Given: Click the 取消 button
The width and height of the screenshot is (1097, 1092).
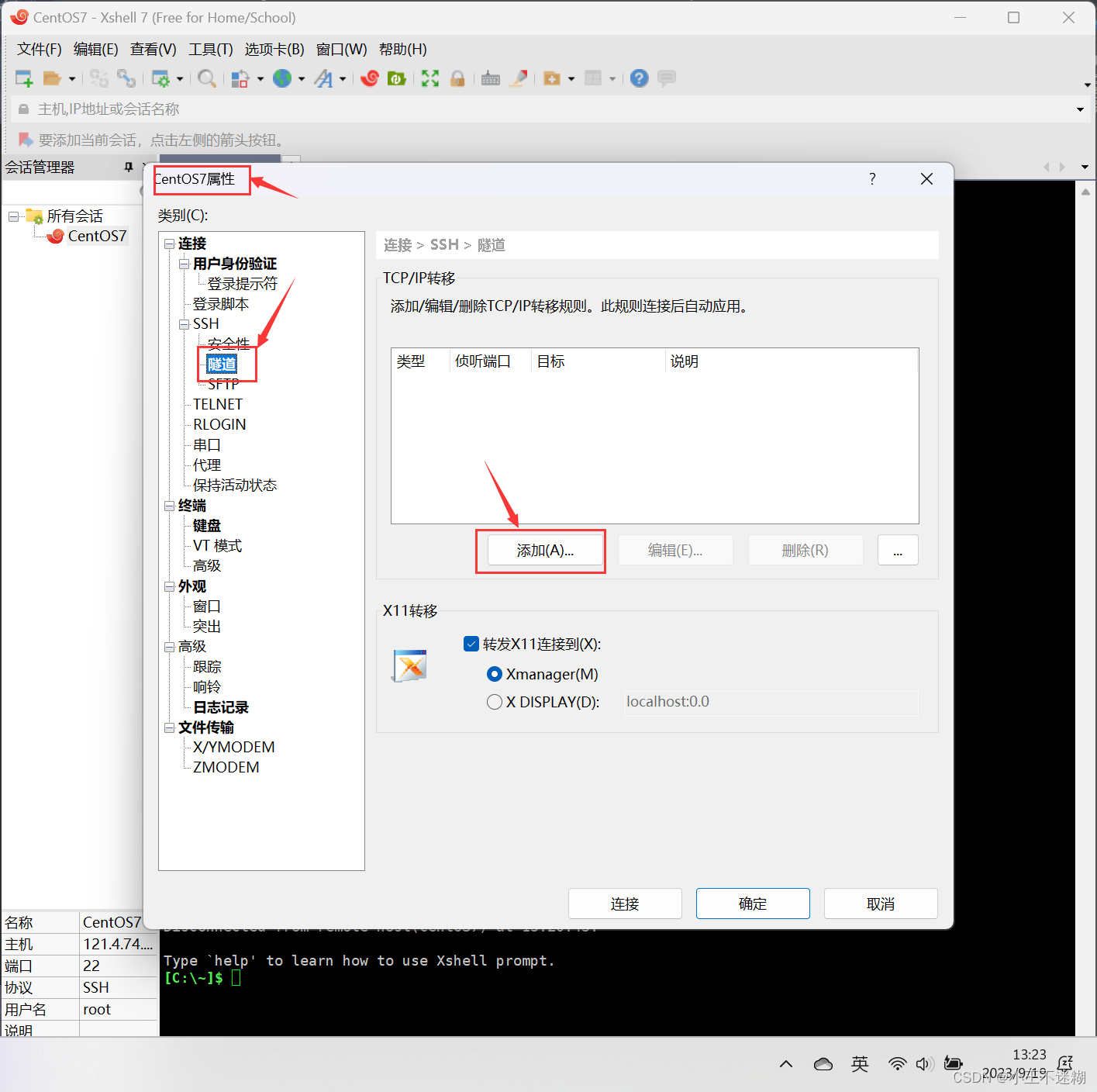Looking at the screenshot, I should click(x=881, y=904).
